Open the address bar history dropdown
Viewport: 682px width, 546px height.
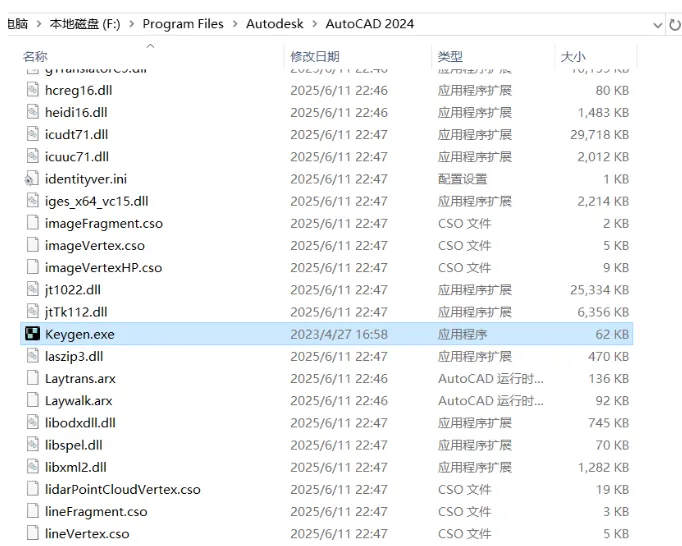point(658,25)
